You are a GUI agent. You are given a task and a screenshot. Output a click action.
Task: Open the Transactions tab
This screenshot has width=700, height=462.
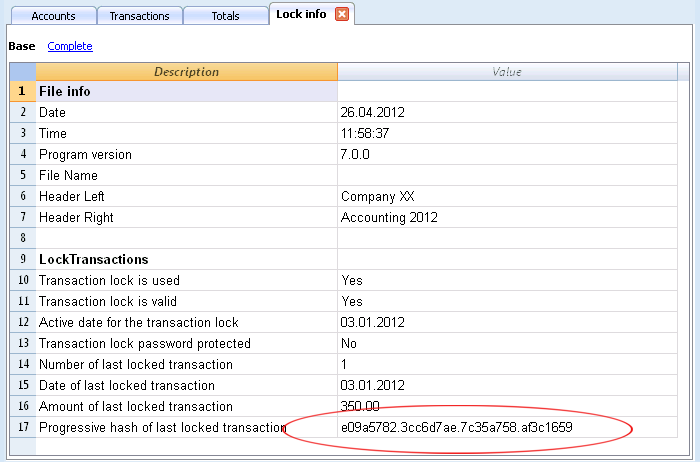pos(139,16)
